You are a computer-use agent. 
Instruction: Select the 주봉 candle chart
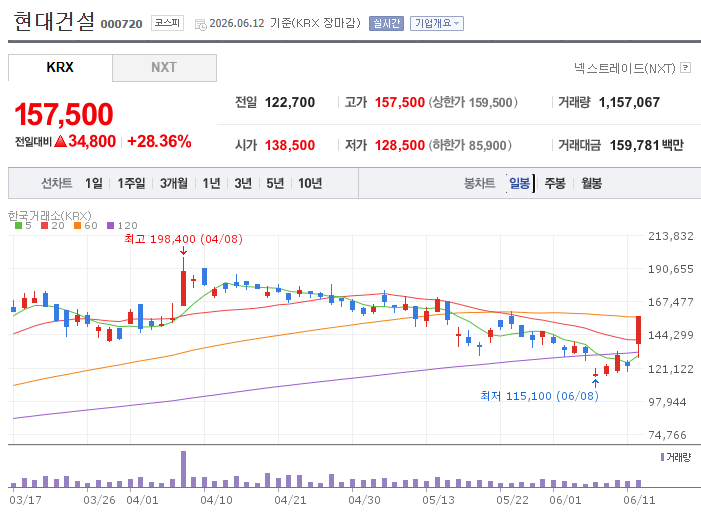pos(555,183)
